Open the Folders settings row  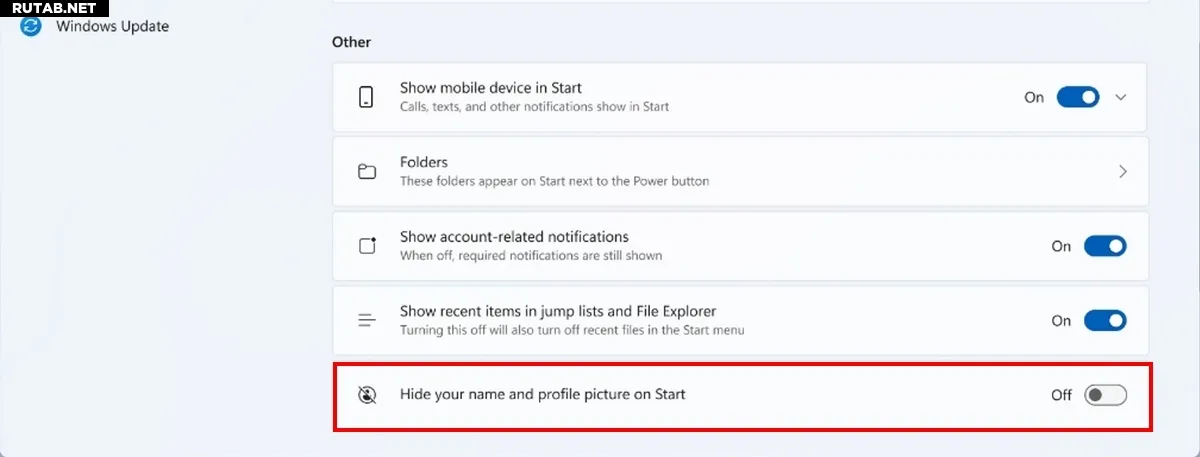pyautogui.click(x=740, y=171)
